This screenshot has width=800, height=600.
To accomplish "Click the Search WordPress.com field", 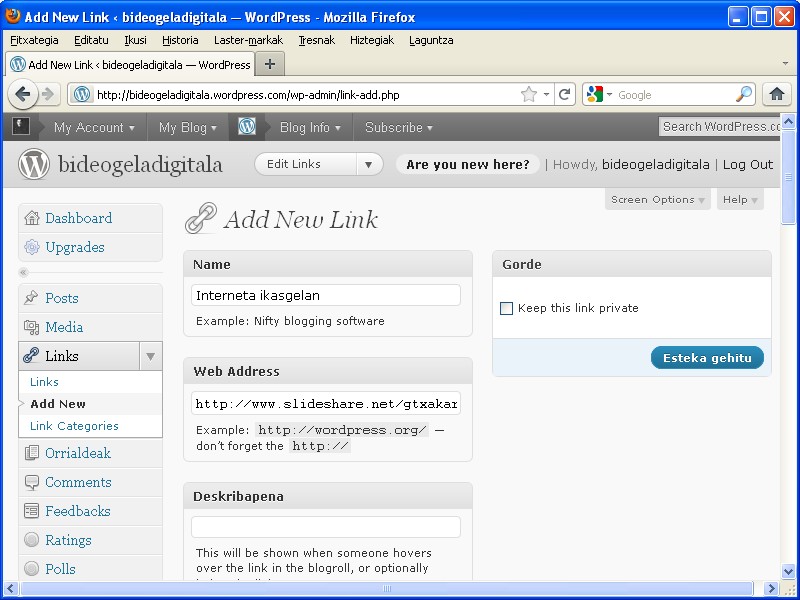I will pos(719,127).
